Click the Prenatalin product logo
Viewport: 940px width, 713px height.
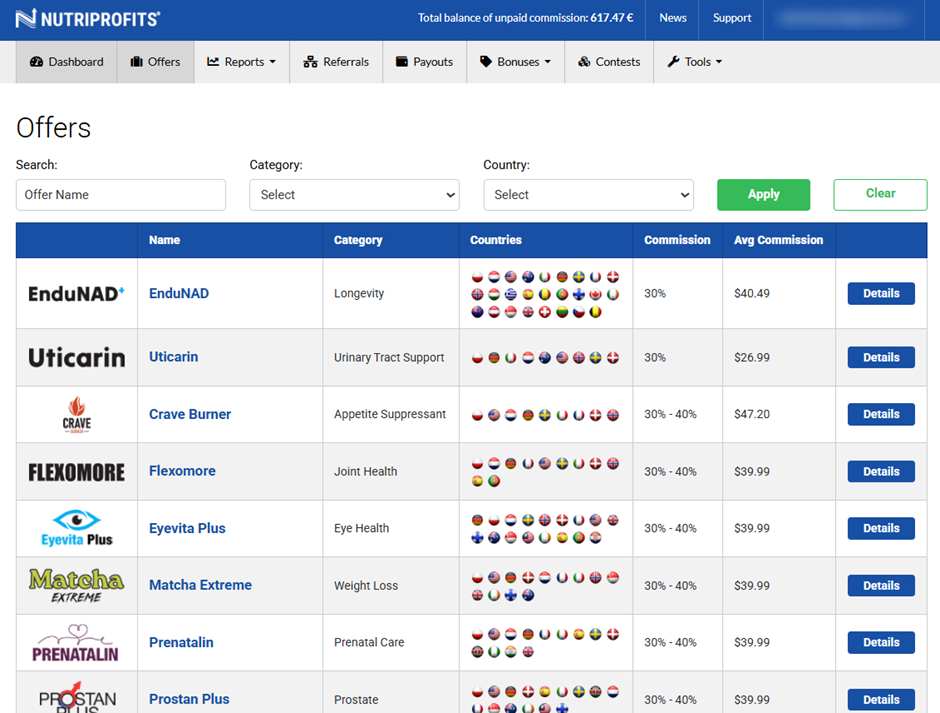[76, 642]
